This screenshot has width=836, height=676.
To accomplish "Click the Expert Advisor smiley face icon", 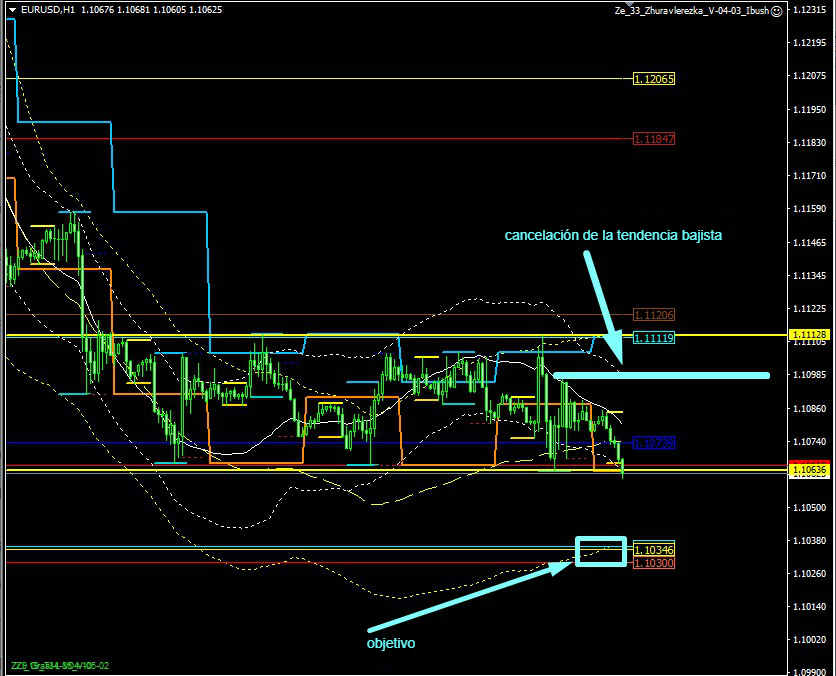I will click(x=777, y=10).
